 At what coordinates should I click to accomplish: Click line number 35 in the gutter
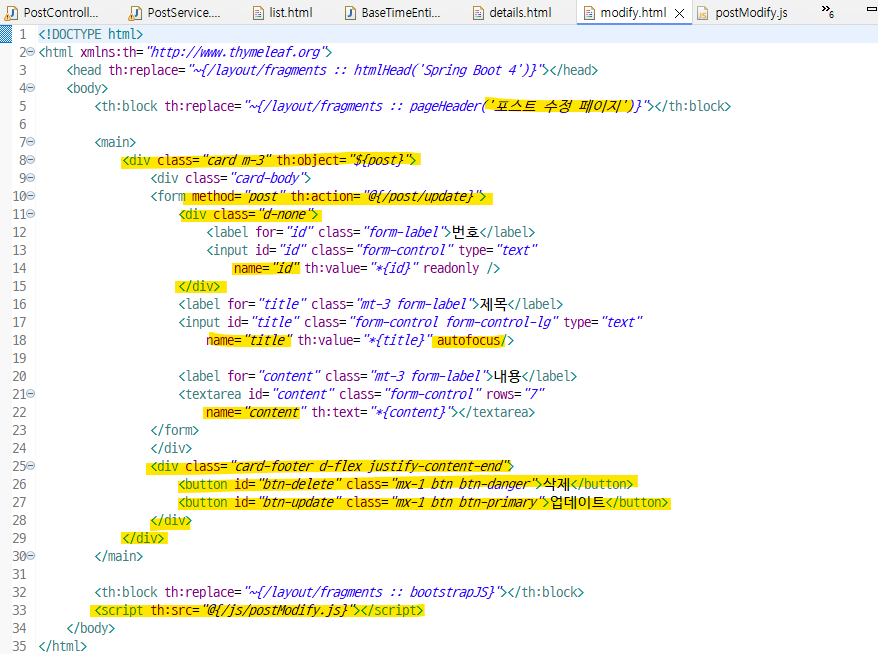point(19,646)
